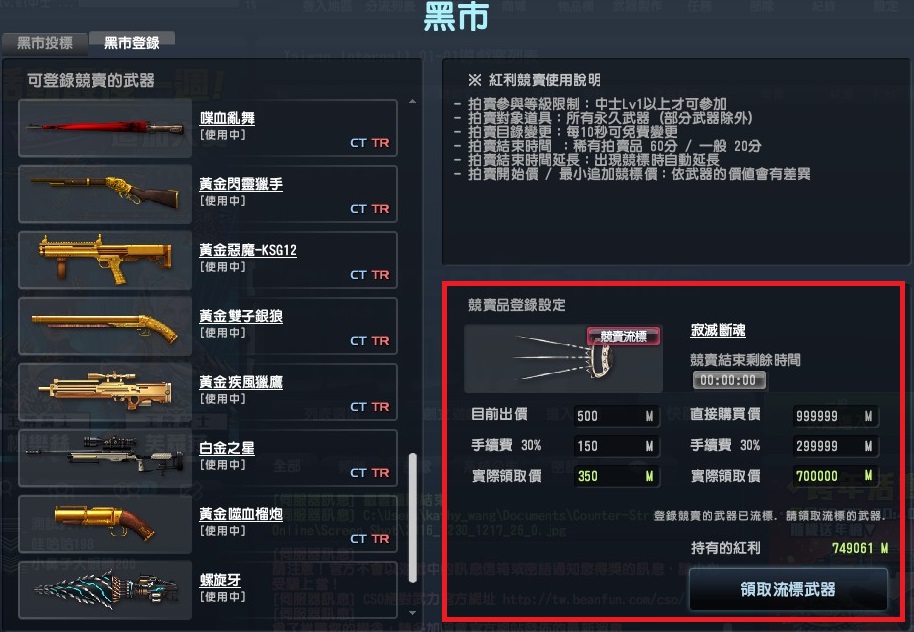Select the 黃金疾風獵鷹 sniper weapon icon
Viewport: 914px width, 632px height.
(105, 392)
